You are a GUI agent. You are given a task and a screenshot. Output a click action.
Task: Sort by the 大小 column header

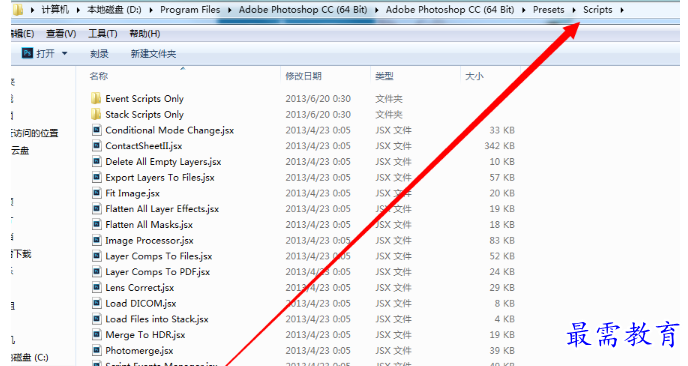[x=474, y=76]
